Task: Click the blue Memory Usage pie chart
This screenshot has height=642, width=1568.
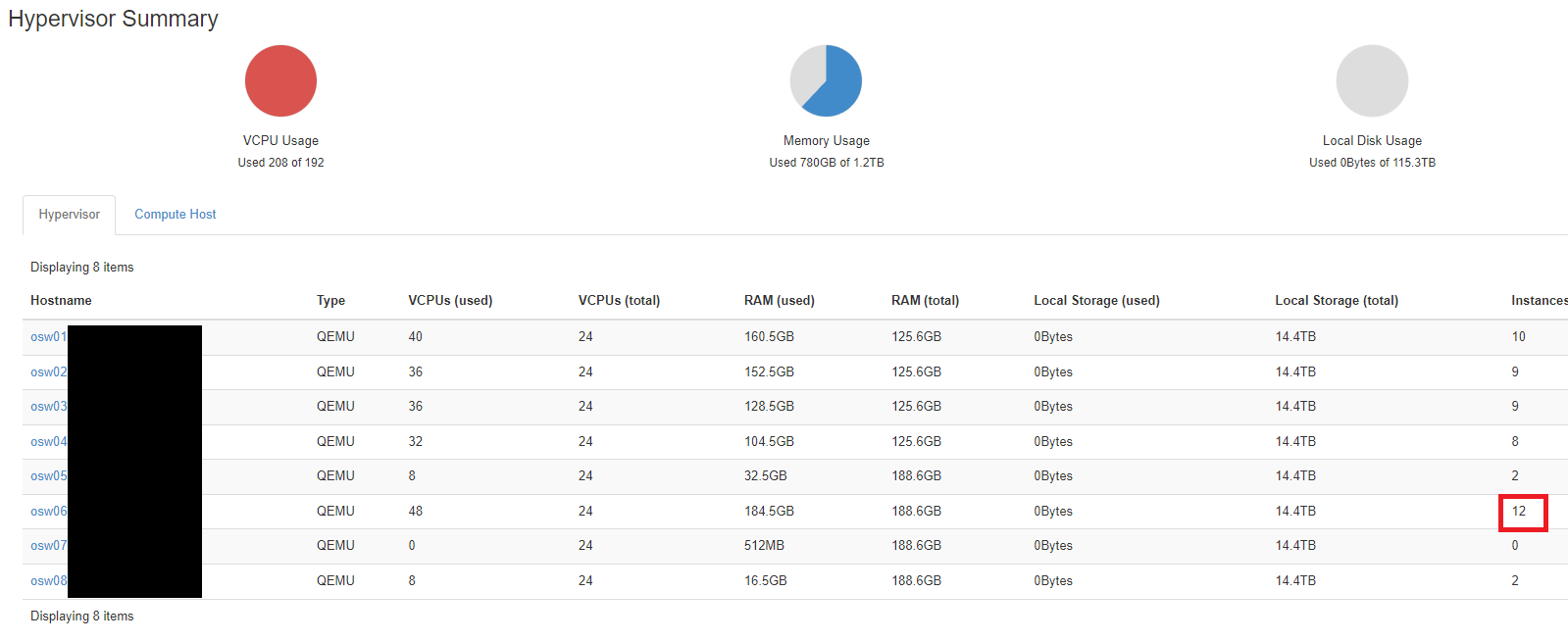Action: point(827,80)
